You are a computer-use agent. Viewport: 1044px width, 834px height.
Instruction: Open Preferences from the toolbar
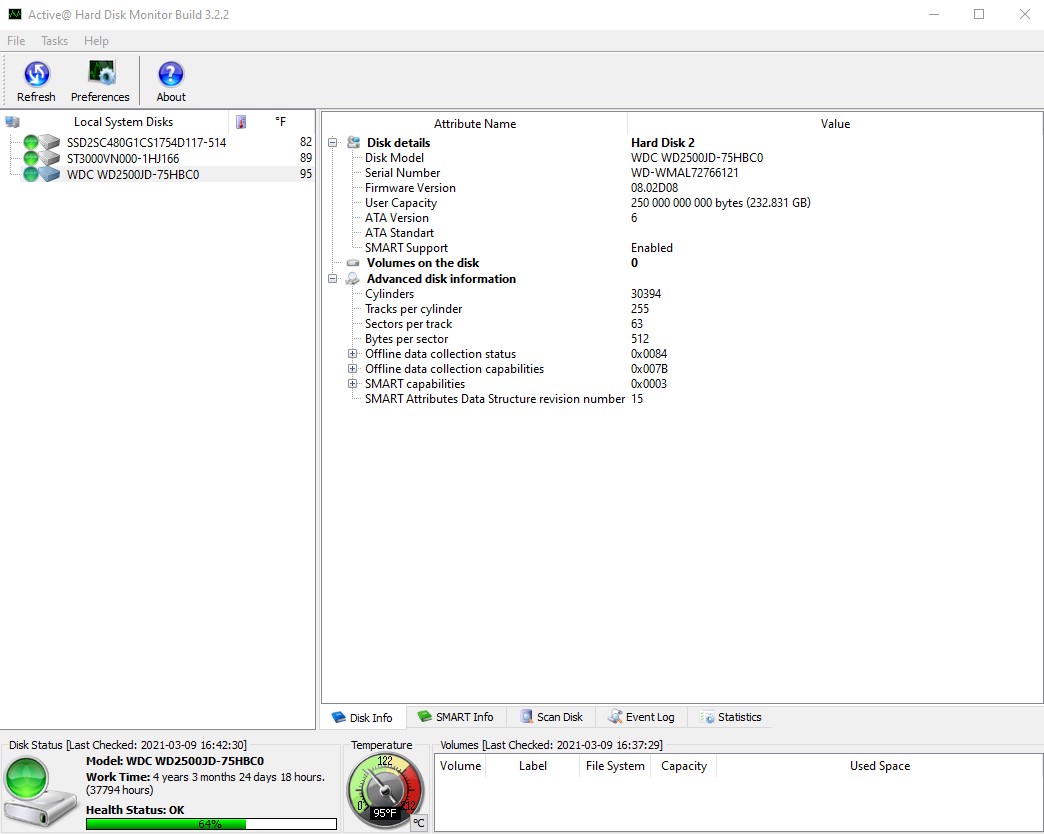(x=100, y=75)
